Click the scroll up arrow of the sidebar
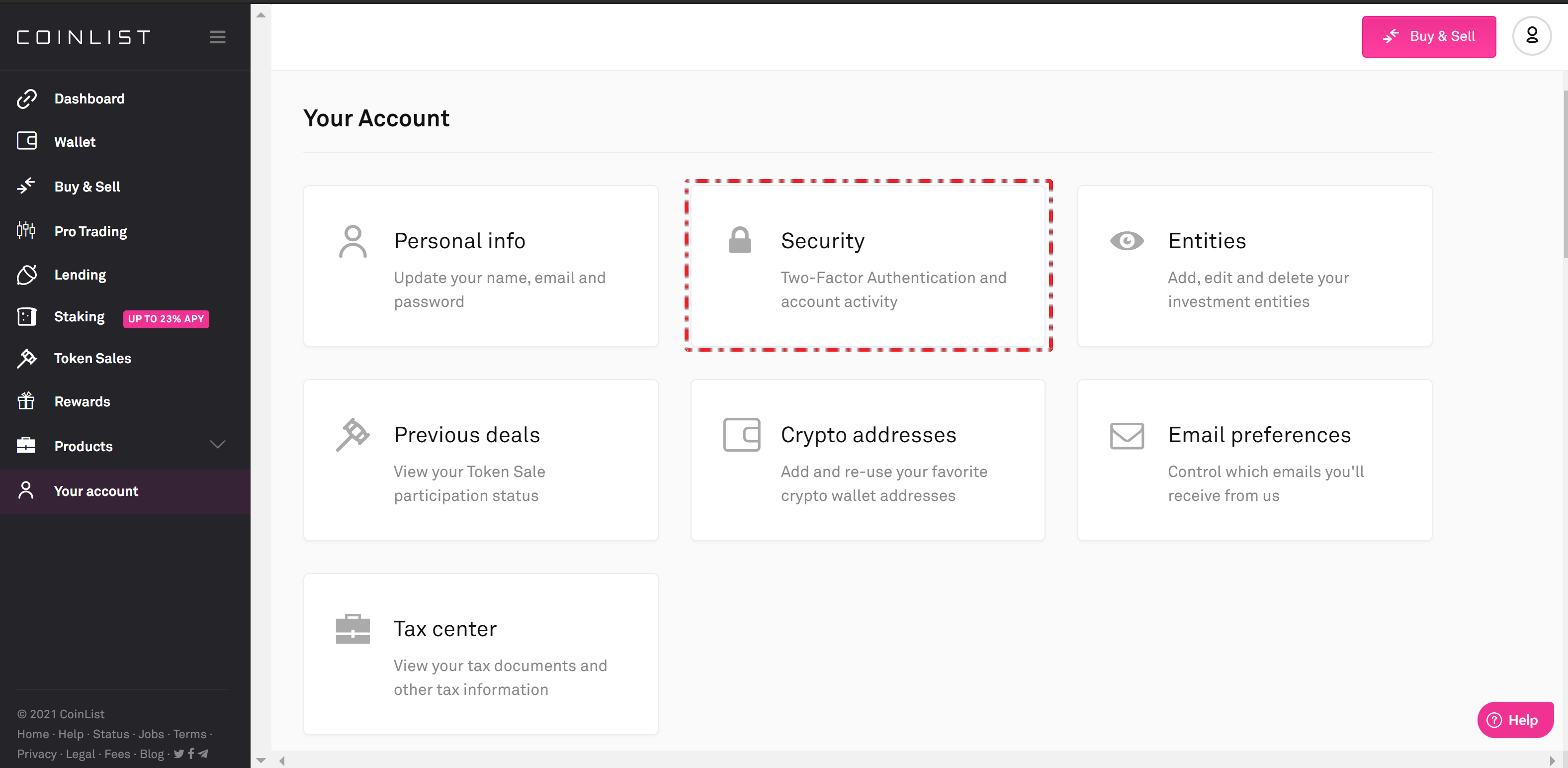Screen dimensions: 1568x768 coord(261,15)
